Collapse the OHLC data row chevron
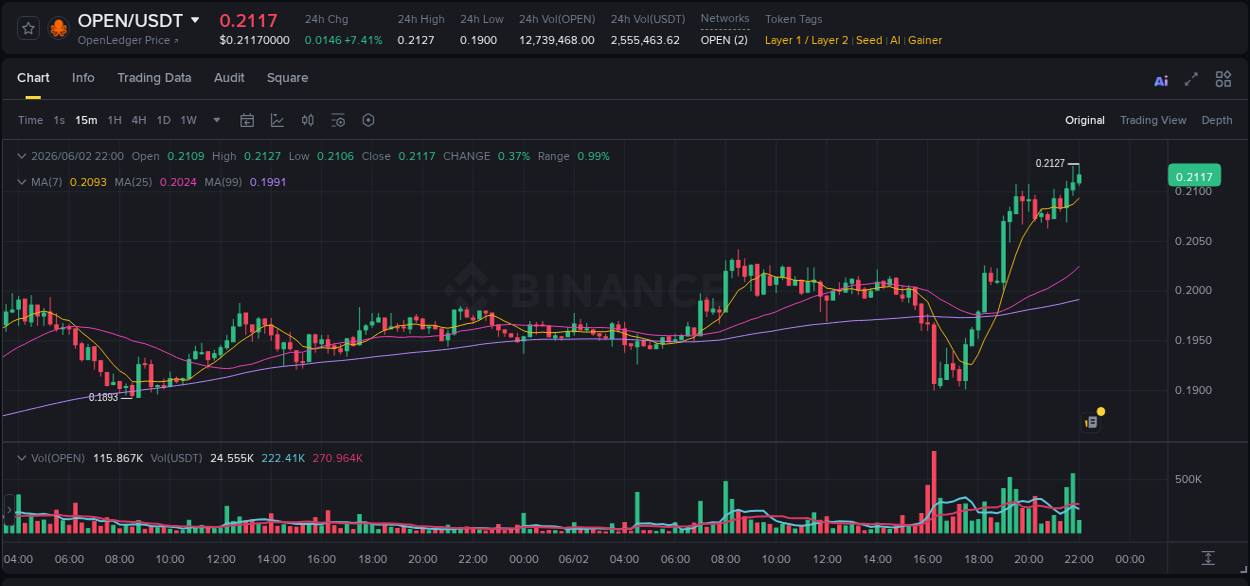This screenshot has width=1250, height=586. click(22, 156)
